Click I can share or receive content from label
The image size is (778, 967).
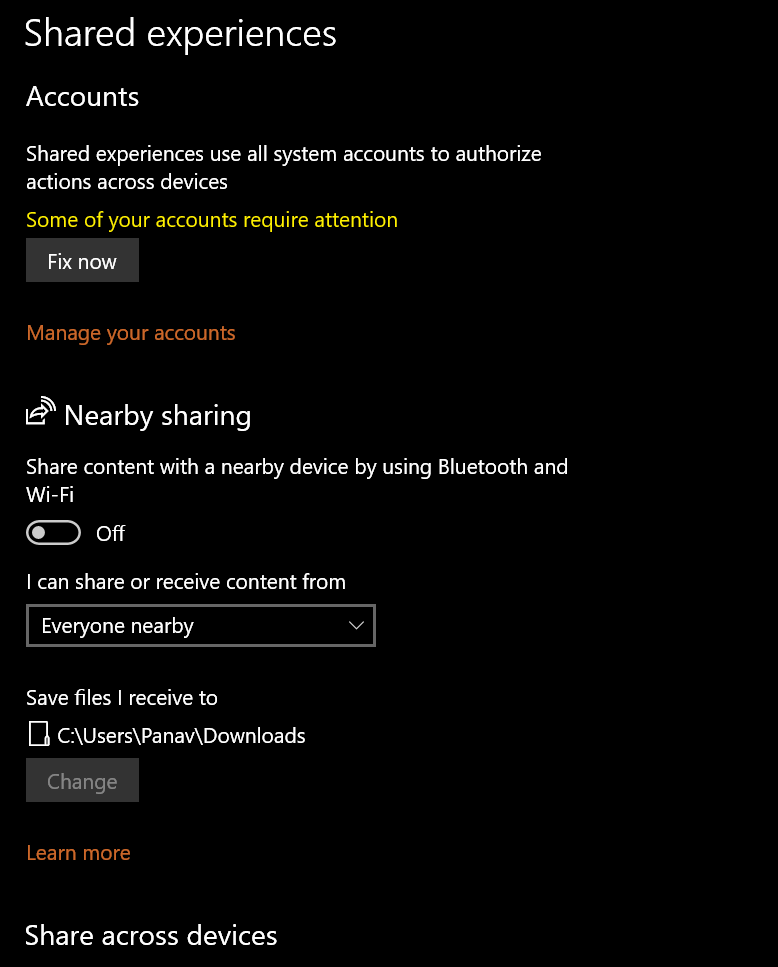[186, 582]
